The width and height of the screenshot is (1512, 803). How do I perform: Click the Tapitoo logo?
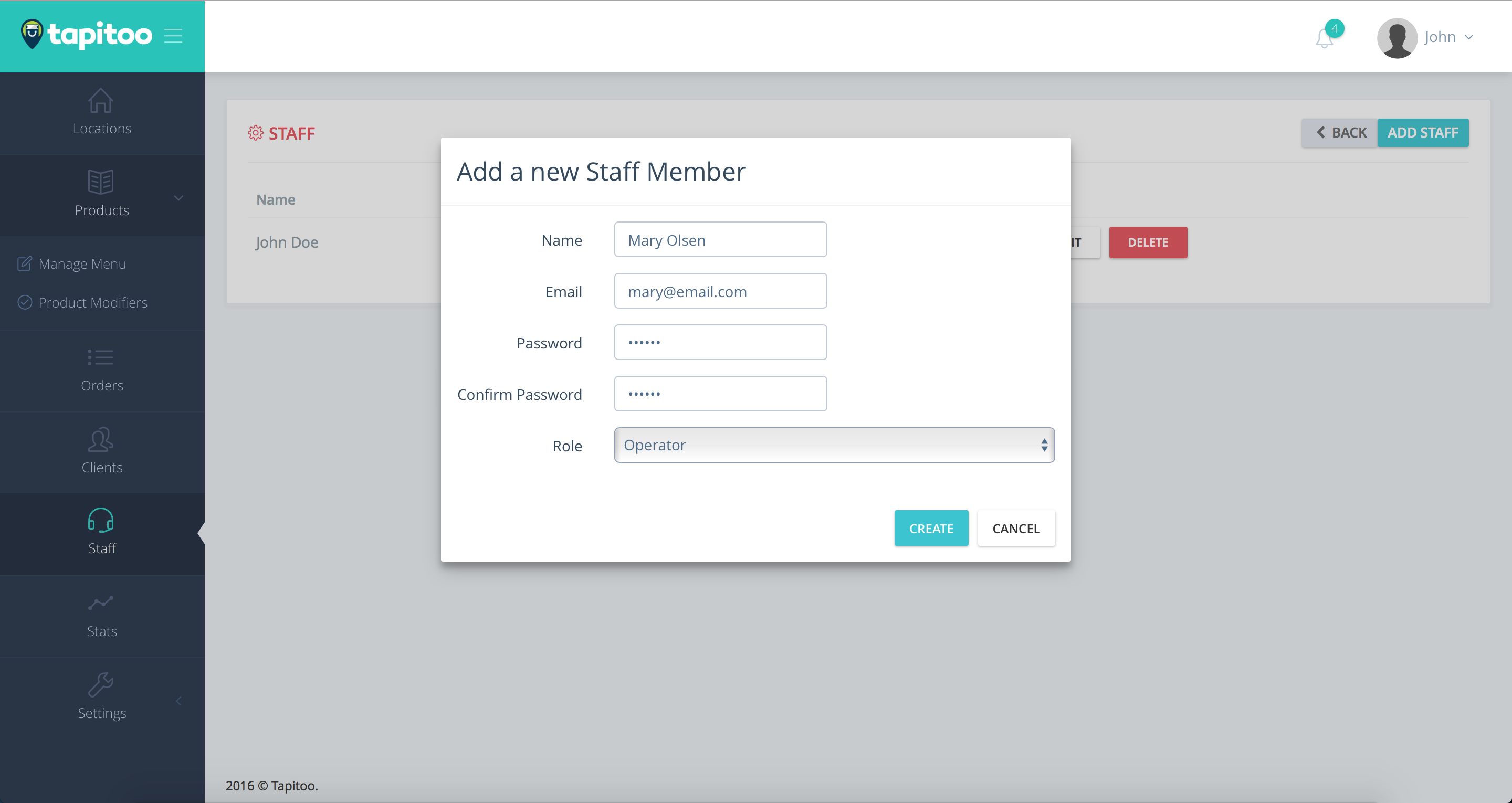pyautogui.click(x=86, y=35)
